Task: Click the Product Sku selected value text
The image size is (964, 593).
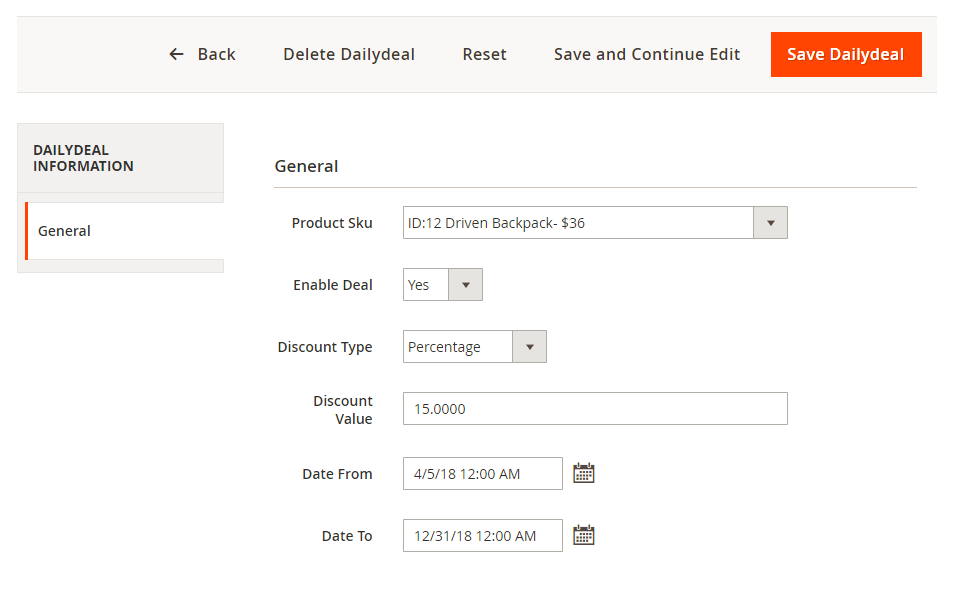Action: click(496, 223)
